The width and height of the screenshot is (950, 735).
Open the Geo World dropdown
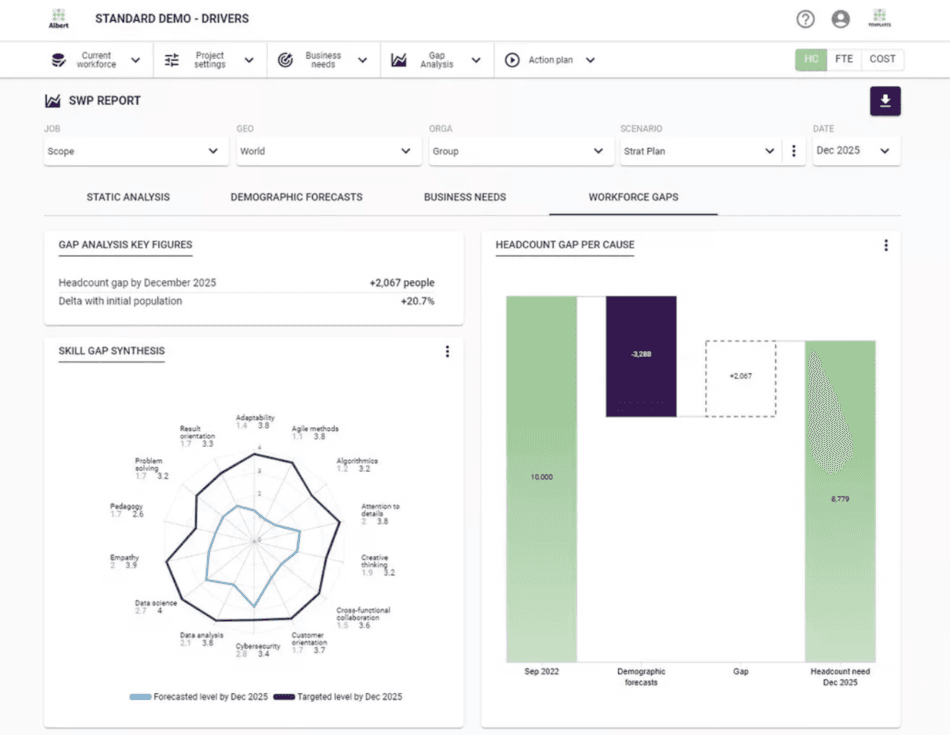(326, 151)
